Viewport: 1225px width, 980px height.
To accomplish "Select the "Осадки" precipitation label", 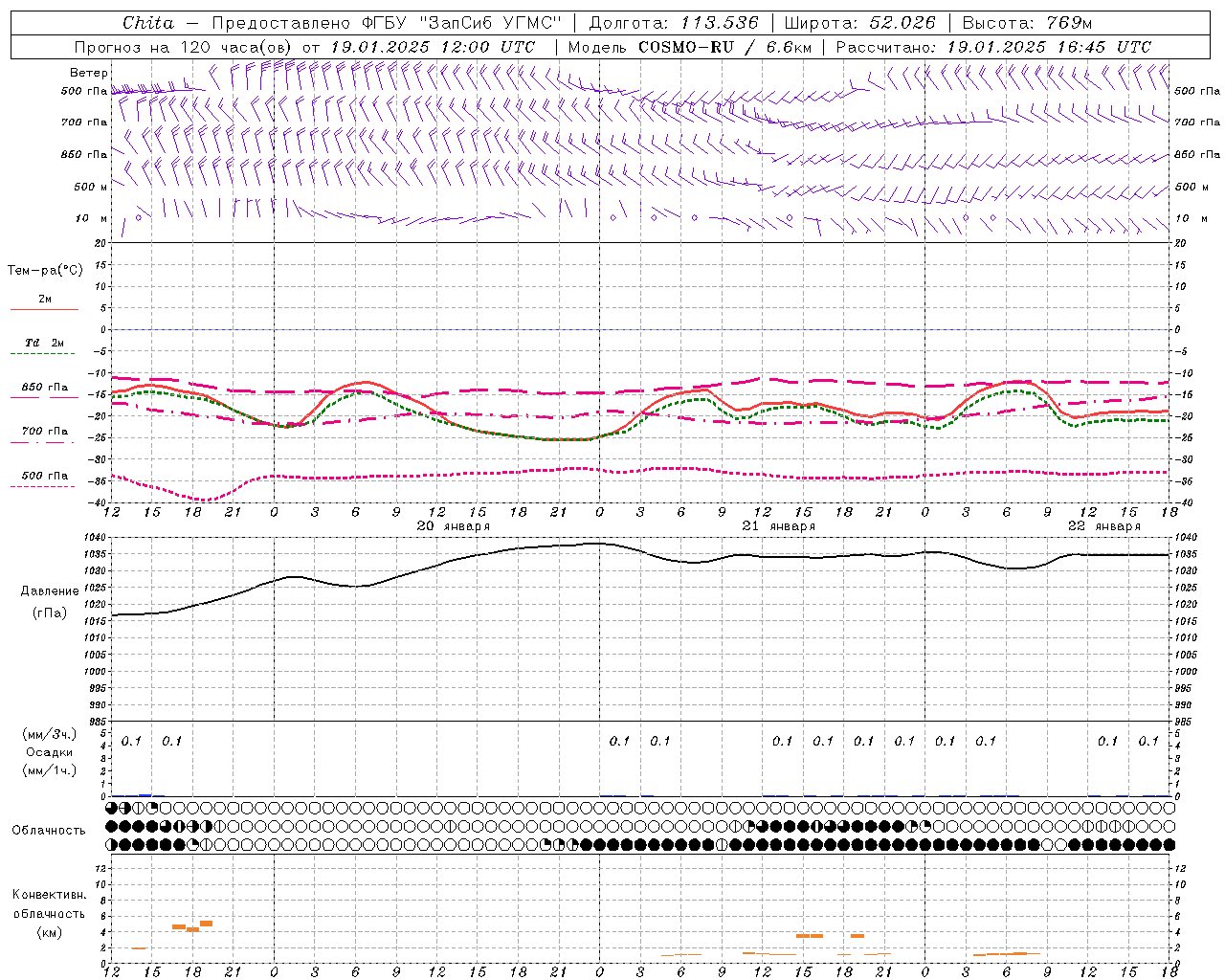I will pos(50,752).
